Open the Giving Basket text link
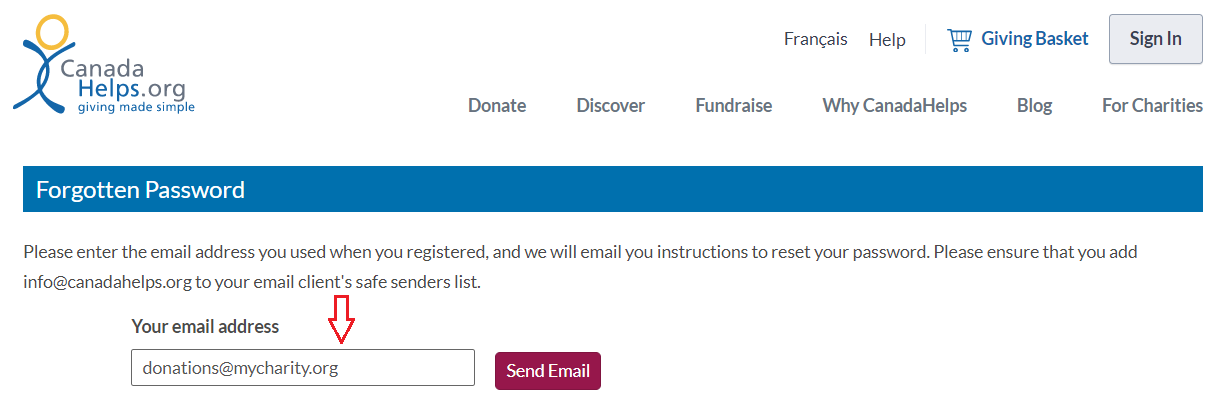The width and height of the screenshot is (1227, 404). pyautogui.click(x=1034, y=39)
